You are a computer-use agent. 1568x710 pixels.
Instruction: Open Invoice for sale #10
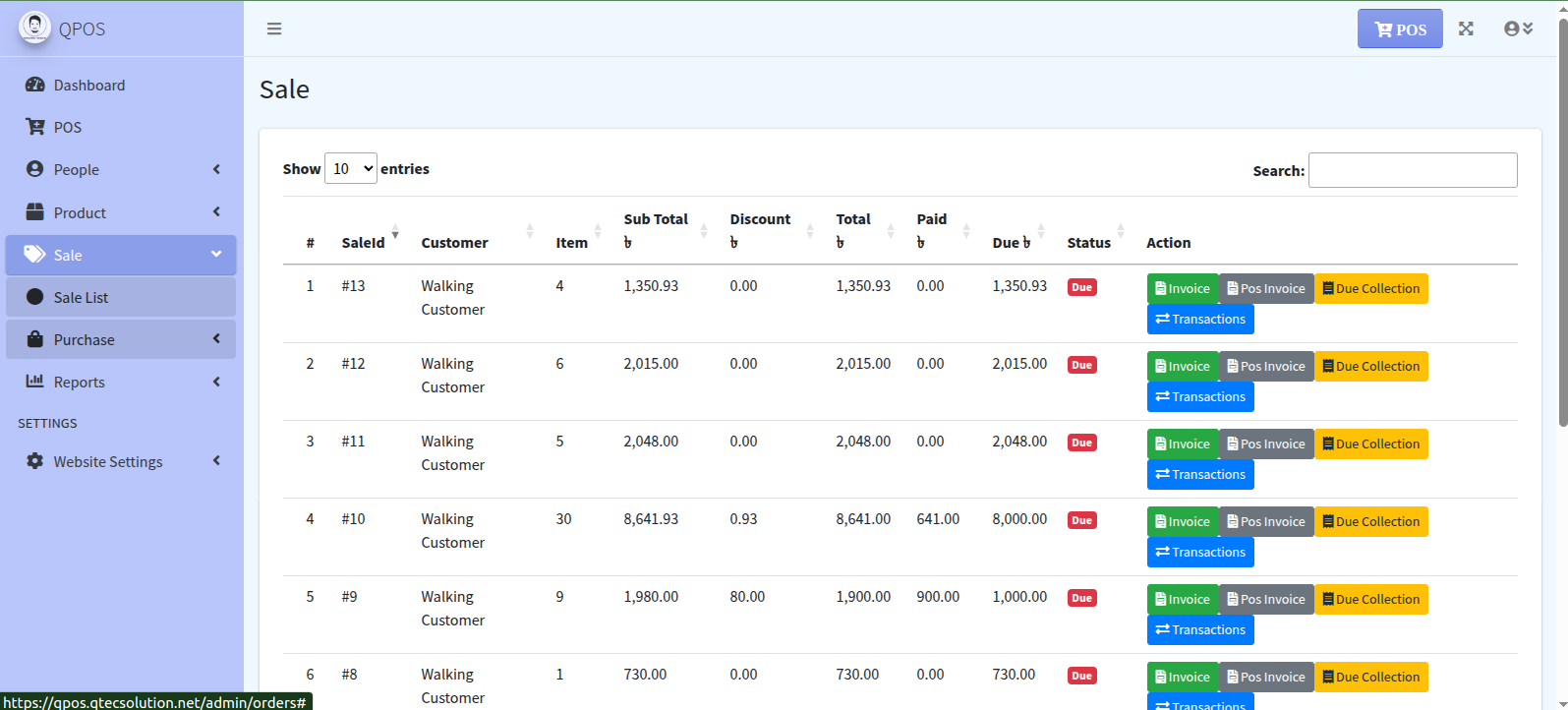coord(1183,522)
